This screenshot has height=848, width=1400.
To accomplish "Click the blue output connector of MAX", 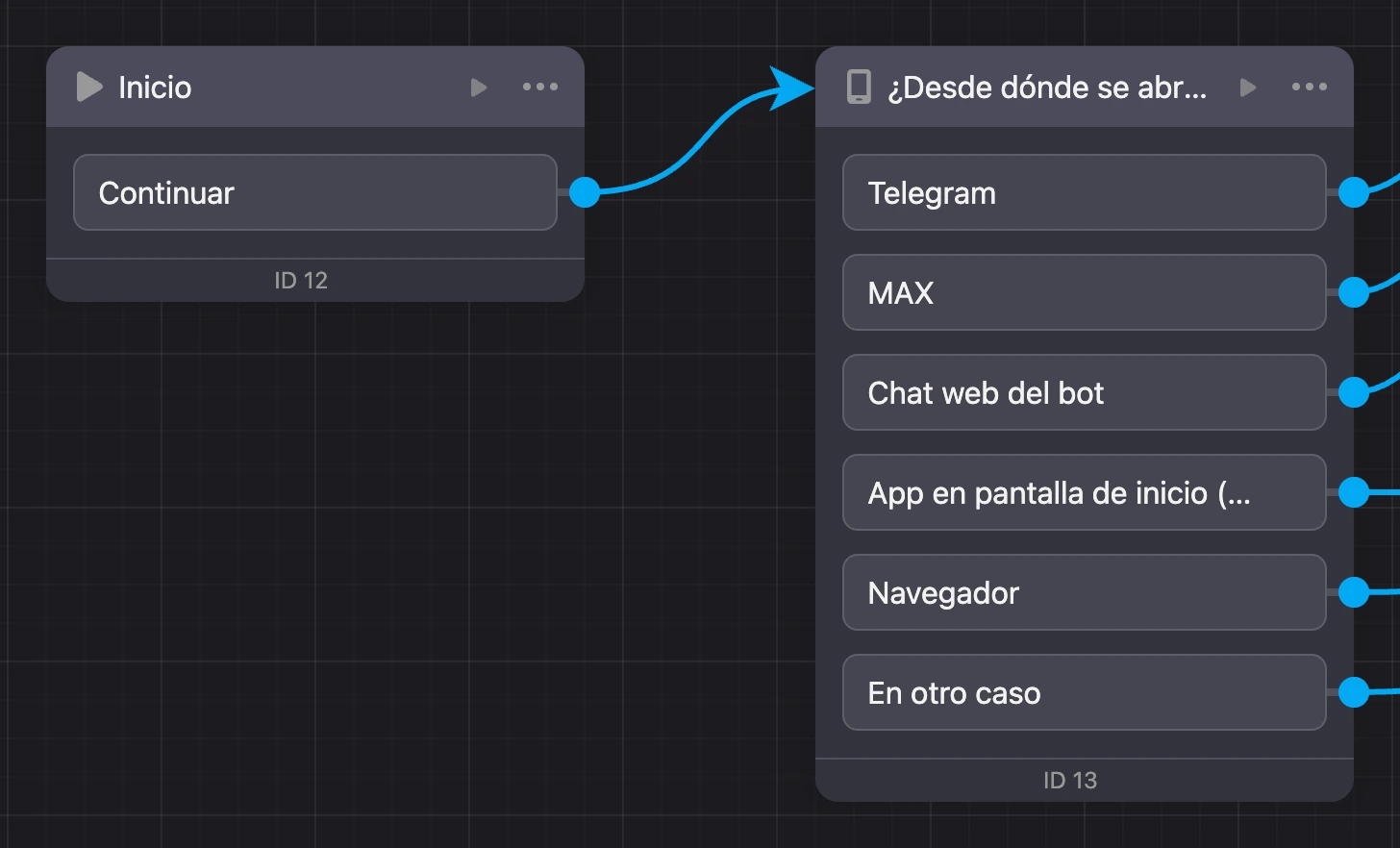I will [1354, 292].
